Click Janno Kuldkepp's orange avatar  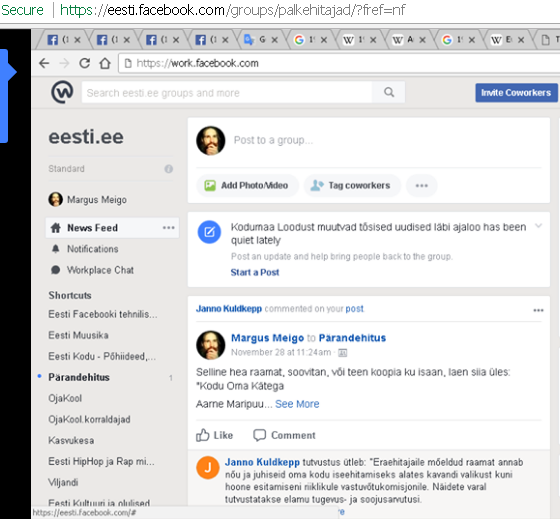(208, 467)
